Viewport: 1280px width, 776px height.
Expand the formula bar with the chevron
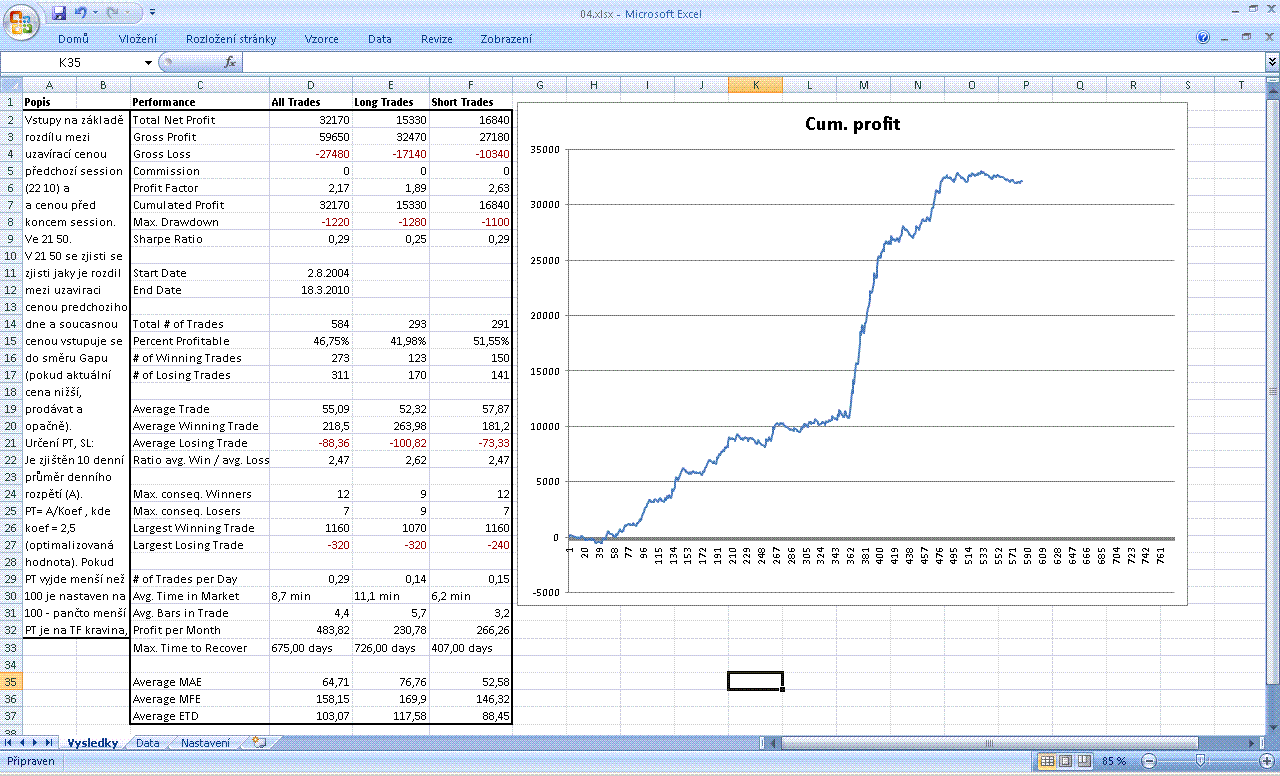tap(1271, 62)
